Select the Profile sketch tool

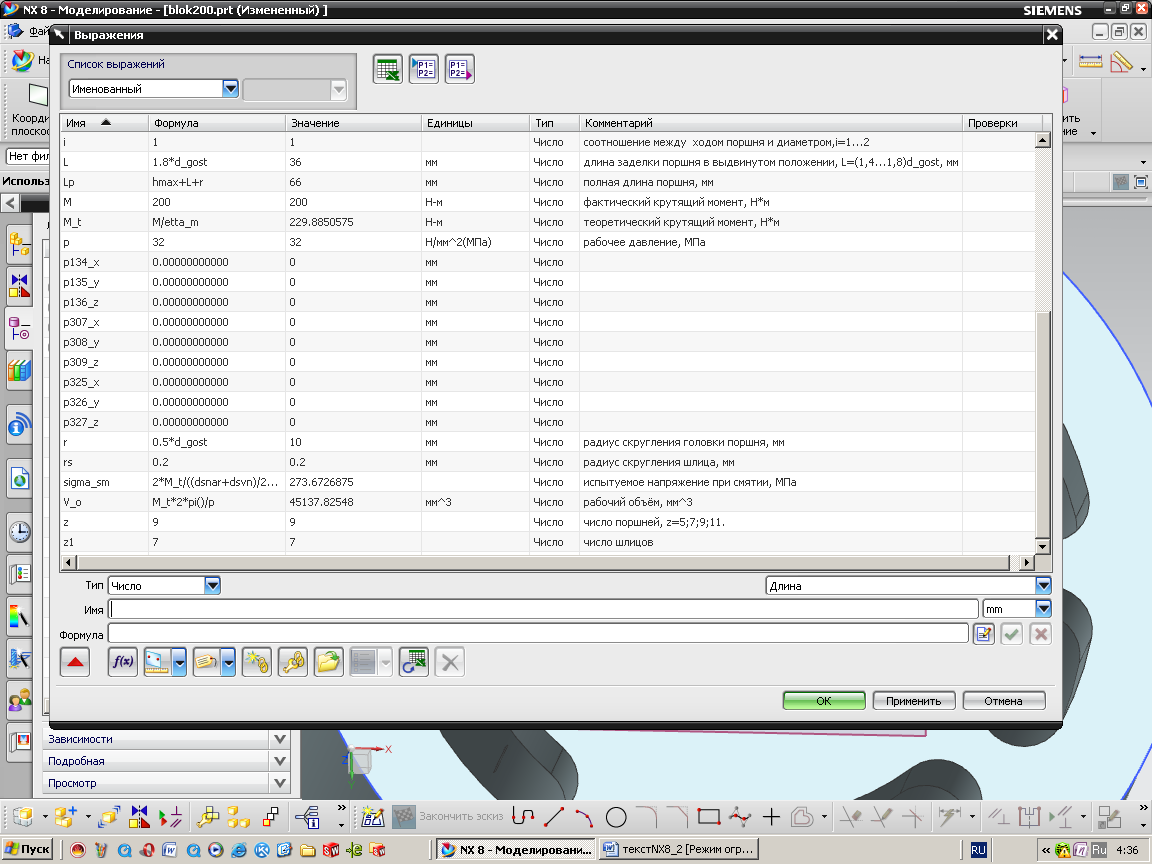coord(523,816)
